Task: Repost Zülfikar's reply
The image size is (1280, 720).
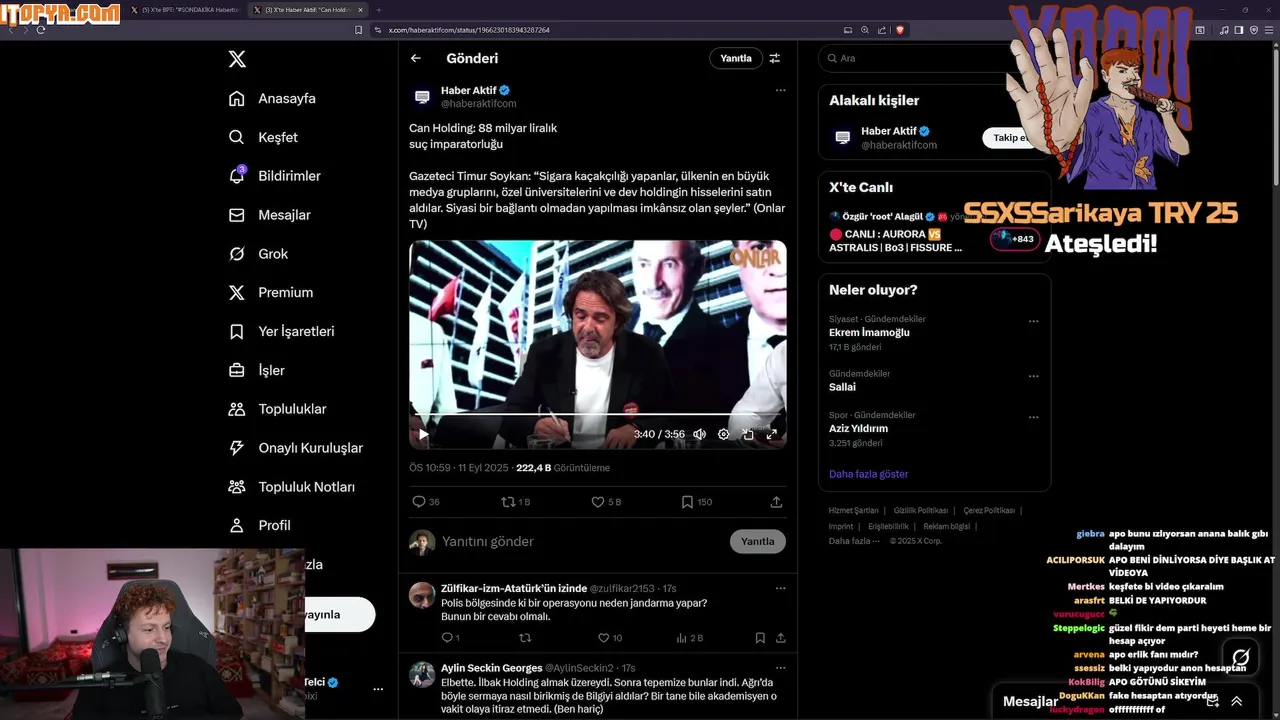Action: click(525, 638)
